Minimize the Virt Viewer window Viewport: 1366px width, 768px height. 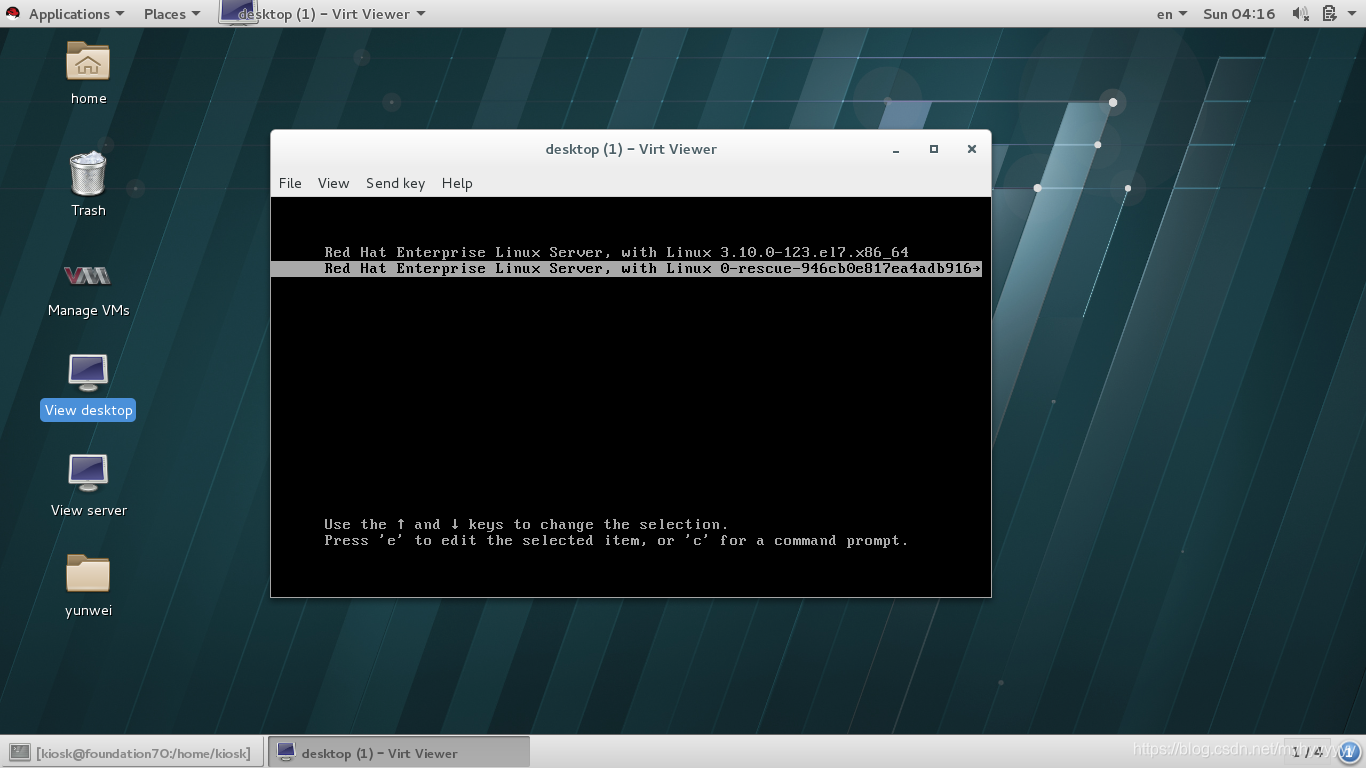click(x=896, y=149)
